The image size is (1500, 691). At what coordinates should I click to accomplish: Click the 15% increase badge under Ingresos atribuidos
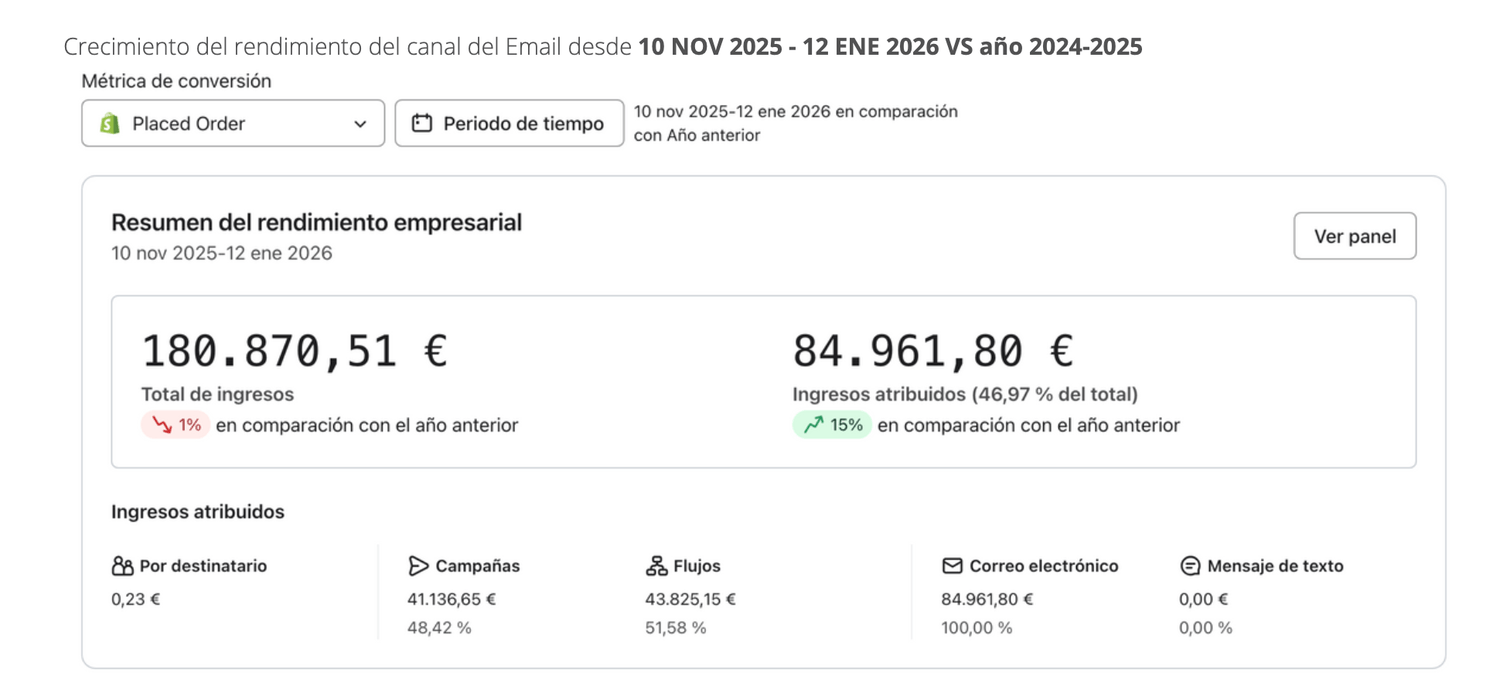[x=833, y=425]
